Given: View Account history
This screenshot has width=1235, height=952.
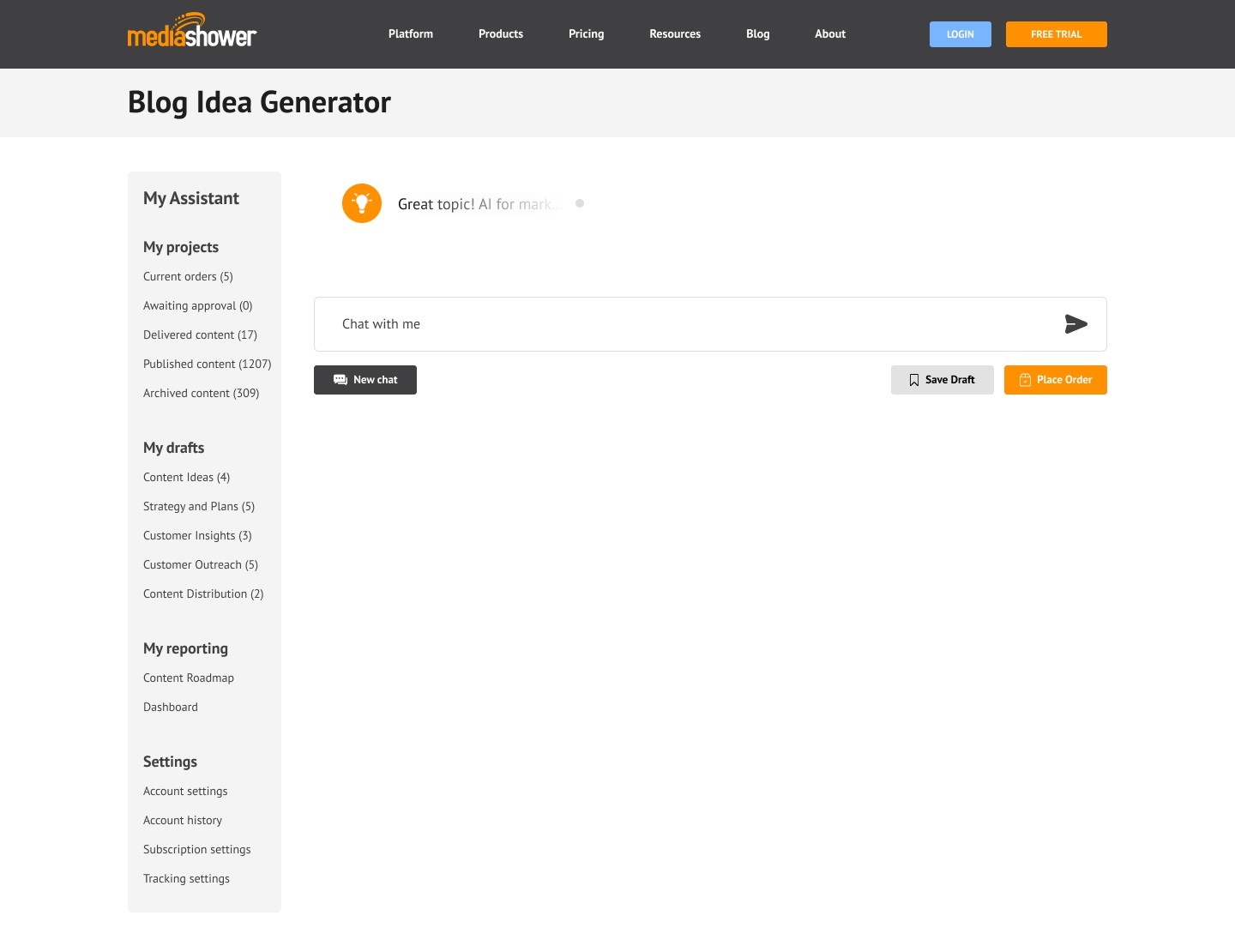Looking at the screenshot, I should pyautogui.click(x=183, y=820).
